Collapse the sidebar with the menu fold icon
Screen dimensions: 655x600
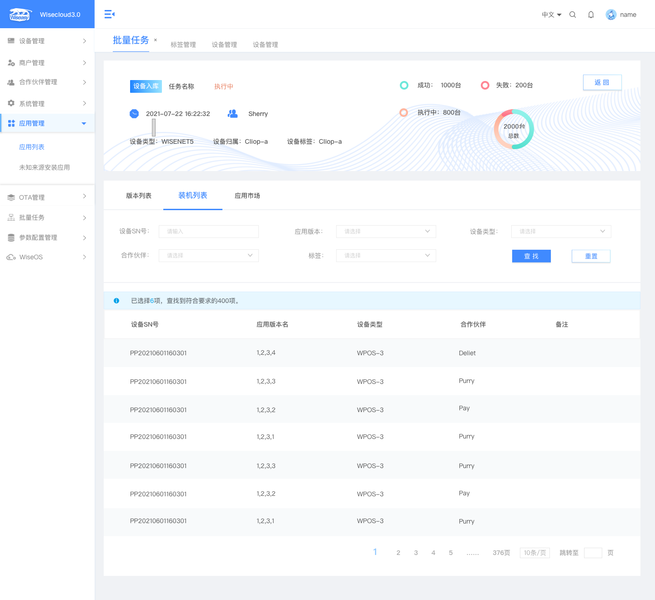click(x=109, y=15)
